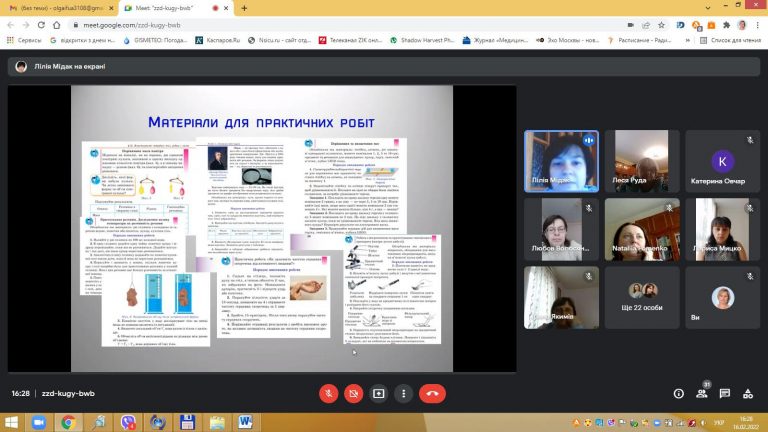Turn on camera in Meet controls
Screen dimensions: 768x432
click(x=354, y=393)
